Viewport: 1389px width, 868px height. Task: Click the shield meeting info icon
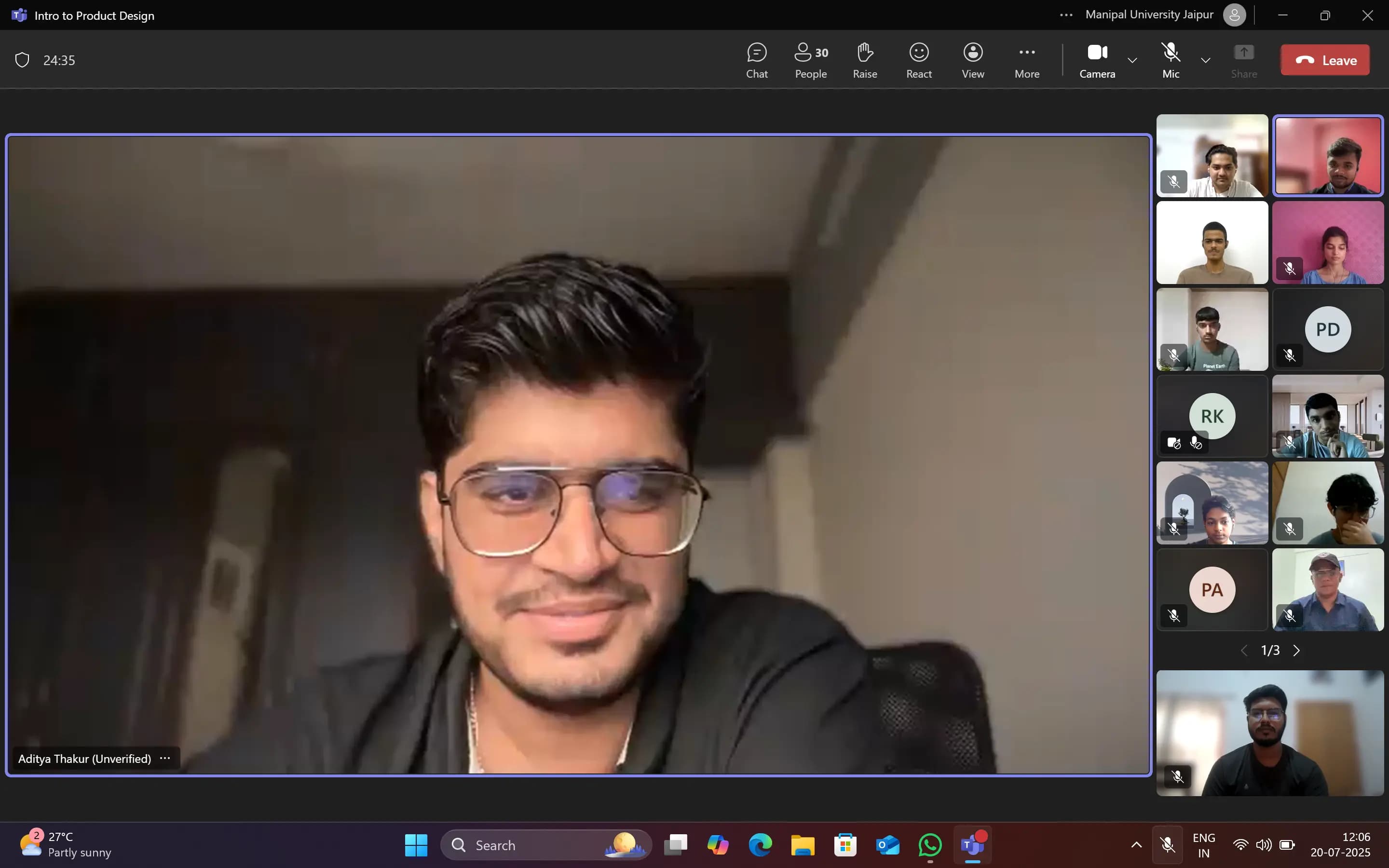[22, 60]
